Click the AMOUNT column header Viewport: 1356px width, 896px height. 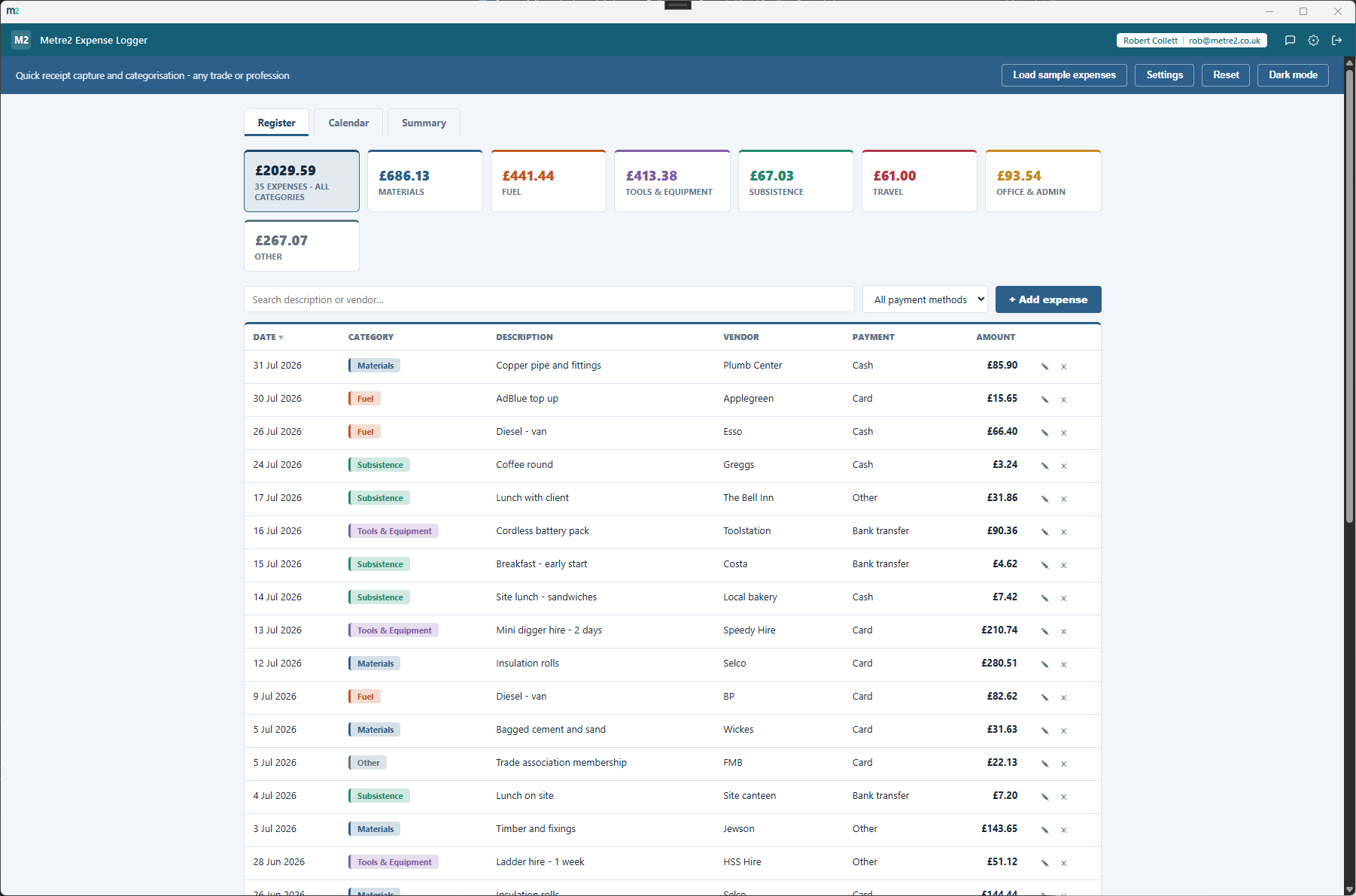pyautogui.click(x=996, y=337)
